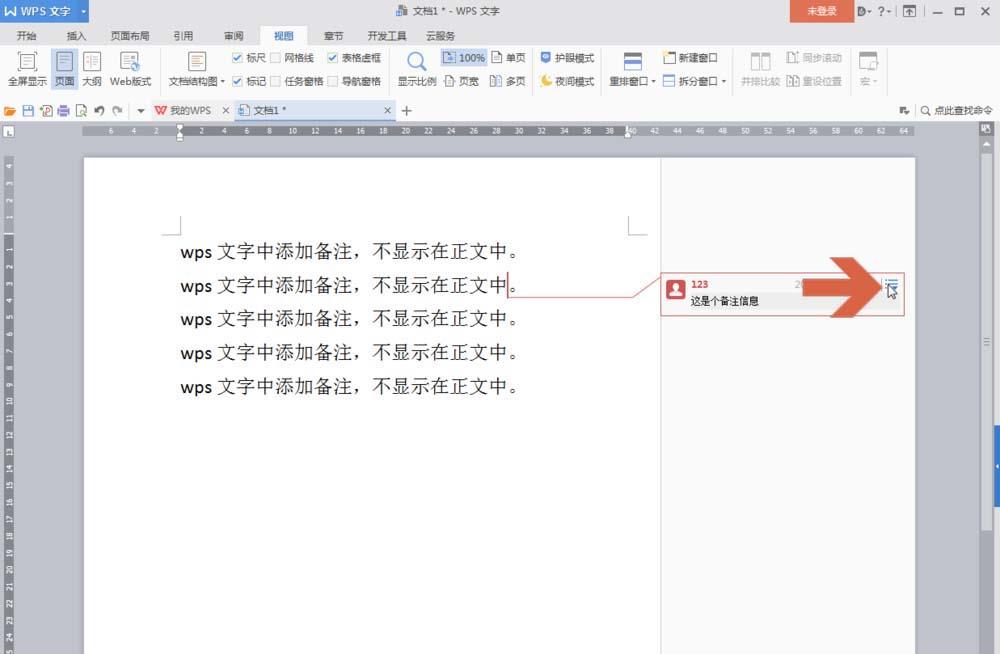Open 全屏显示 full screen mode
This screenshot has width=1000, height=654.
(26, 68)
